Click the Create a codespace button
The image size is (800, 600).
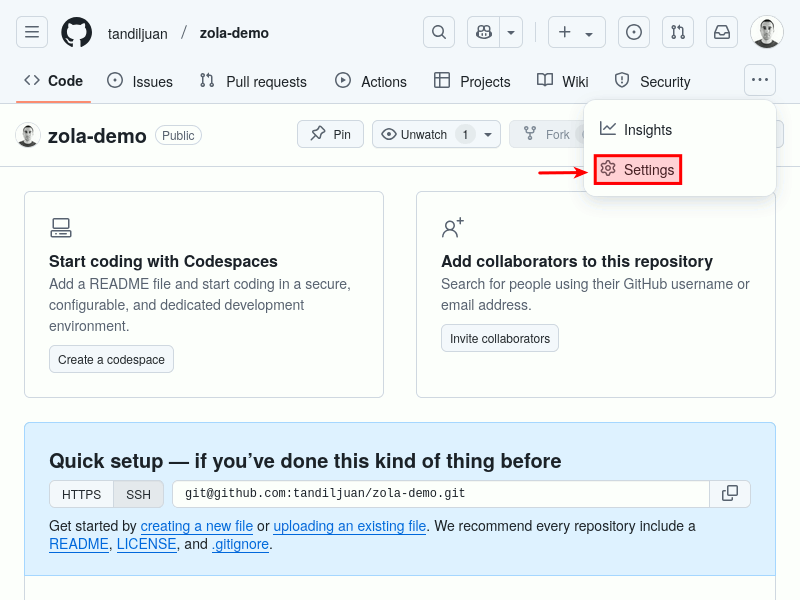[x=111, y=359]
